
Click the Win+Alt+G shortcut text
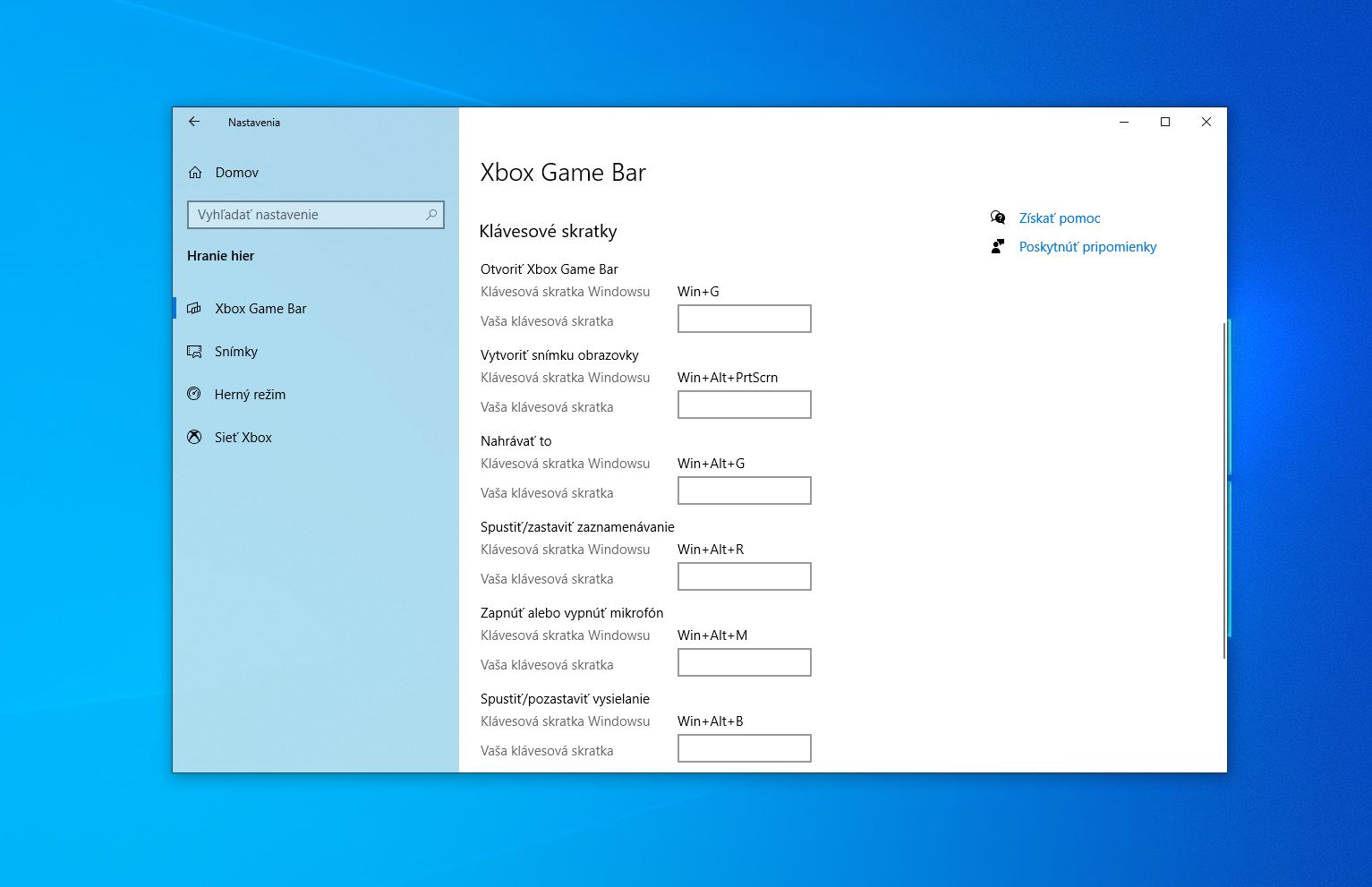pyautogui.click(x=711, y=464)
